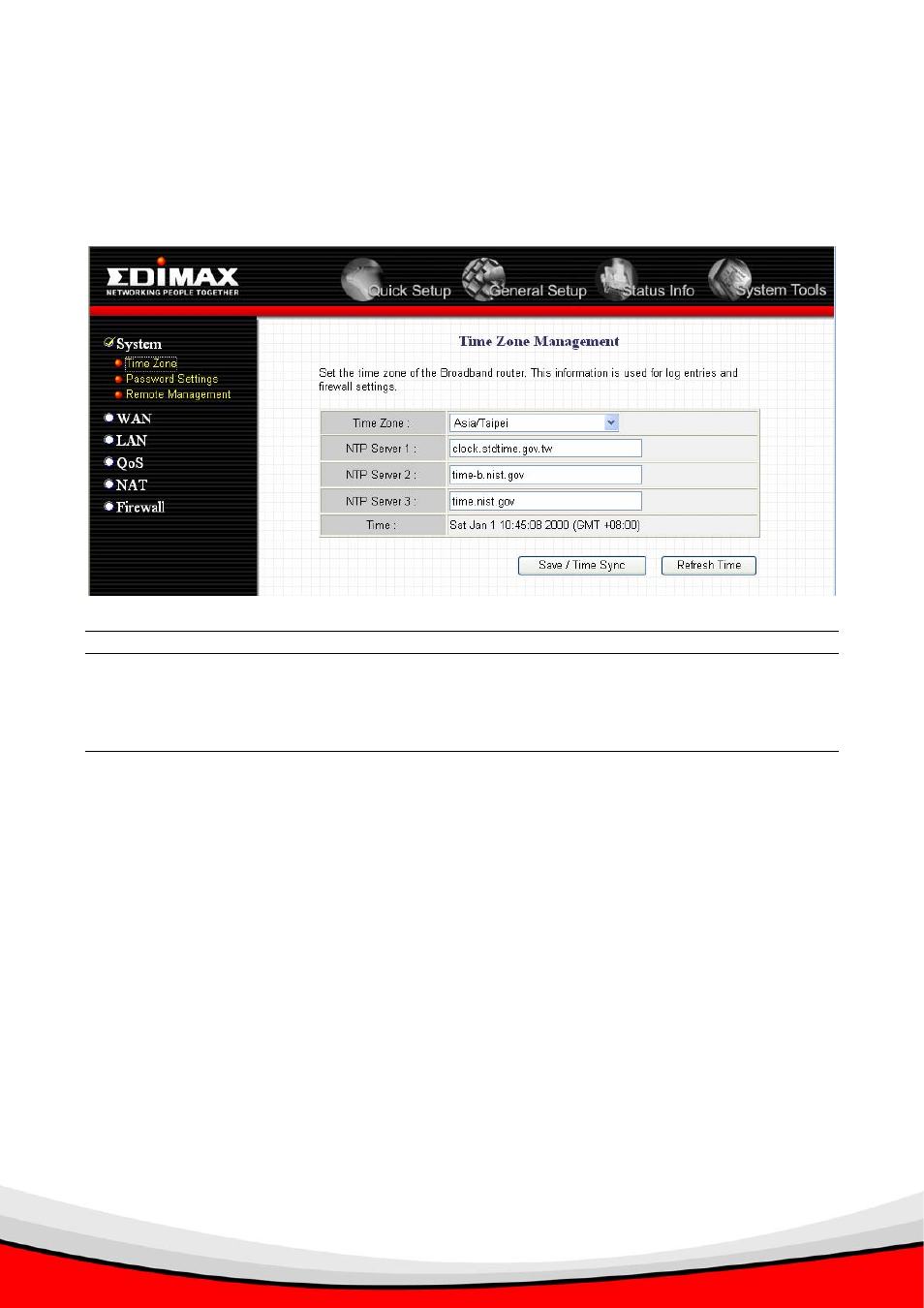This screenshot has height=1308, width=924.
Task: Click the NTP Server 3 input field
Action: pos(545,501)
